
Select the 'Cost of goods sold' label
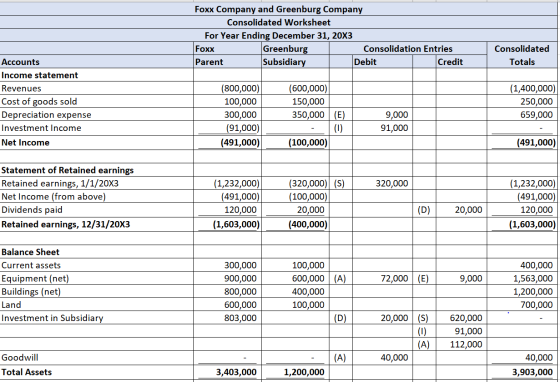(39, 102)
